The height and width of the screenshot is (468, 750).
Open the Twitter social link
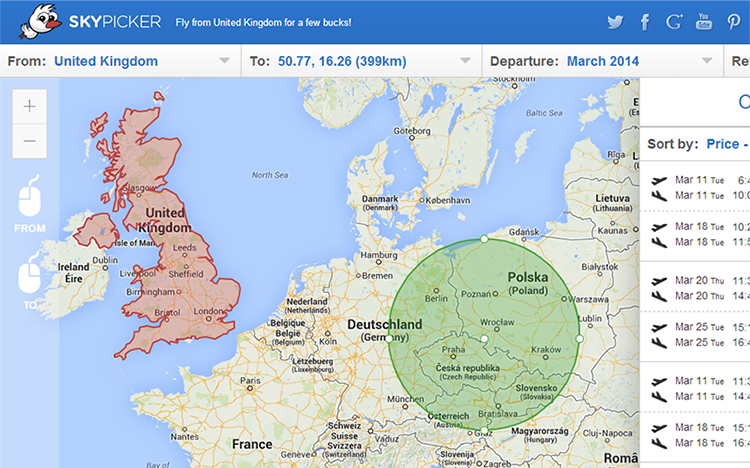tap(614, 21)
